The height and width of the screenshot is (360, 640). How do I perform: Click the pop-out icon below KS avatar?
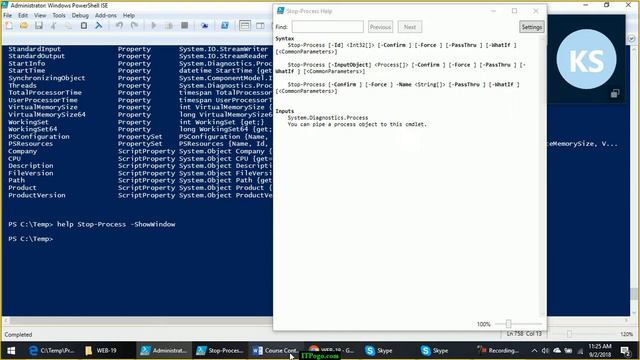click(x=615, y=94)
